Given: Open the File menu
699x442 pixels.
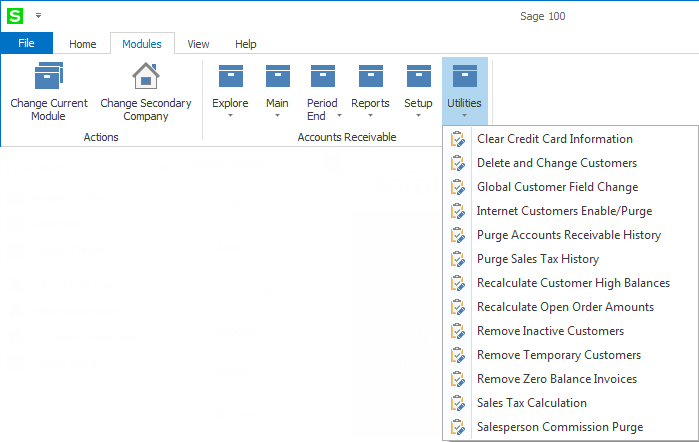Looking at the screenshot, I should point(26,43).
